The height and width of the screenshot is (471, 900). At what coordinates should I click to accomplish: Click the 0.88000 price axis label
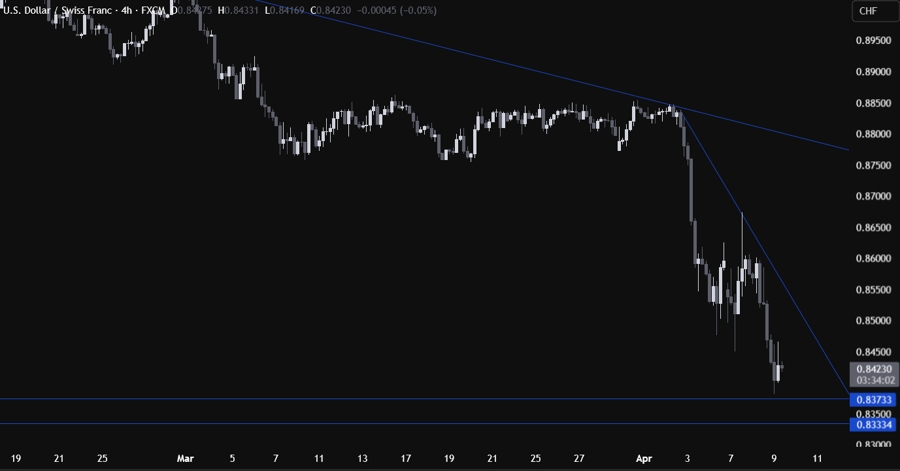click(870, 134)
